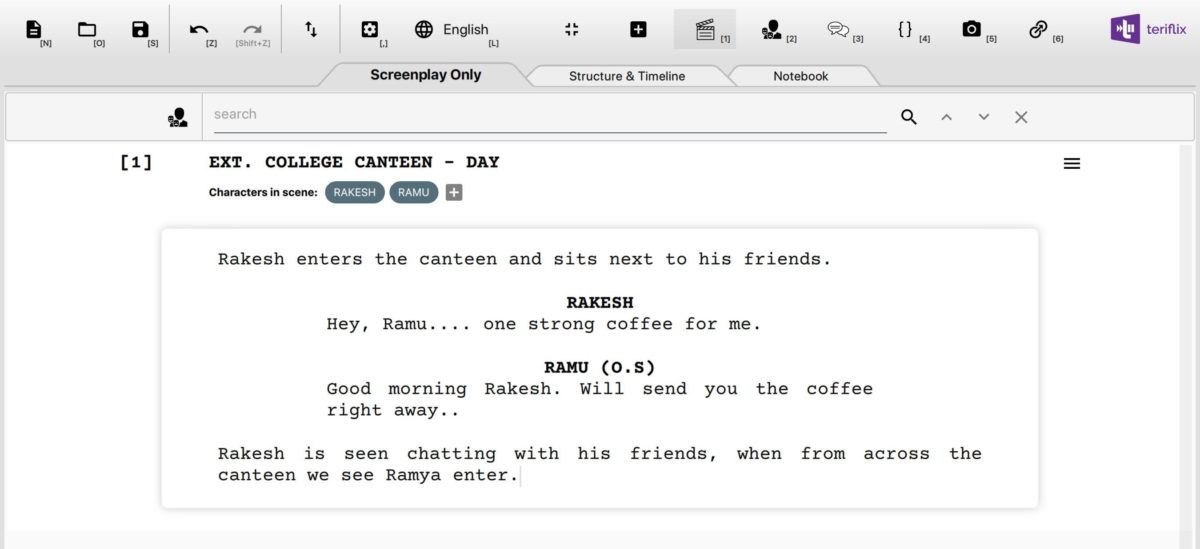Screen dimensions: 1200x549
Task: Open settings gear in toolbar
Action: (370, 30)
